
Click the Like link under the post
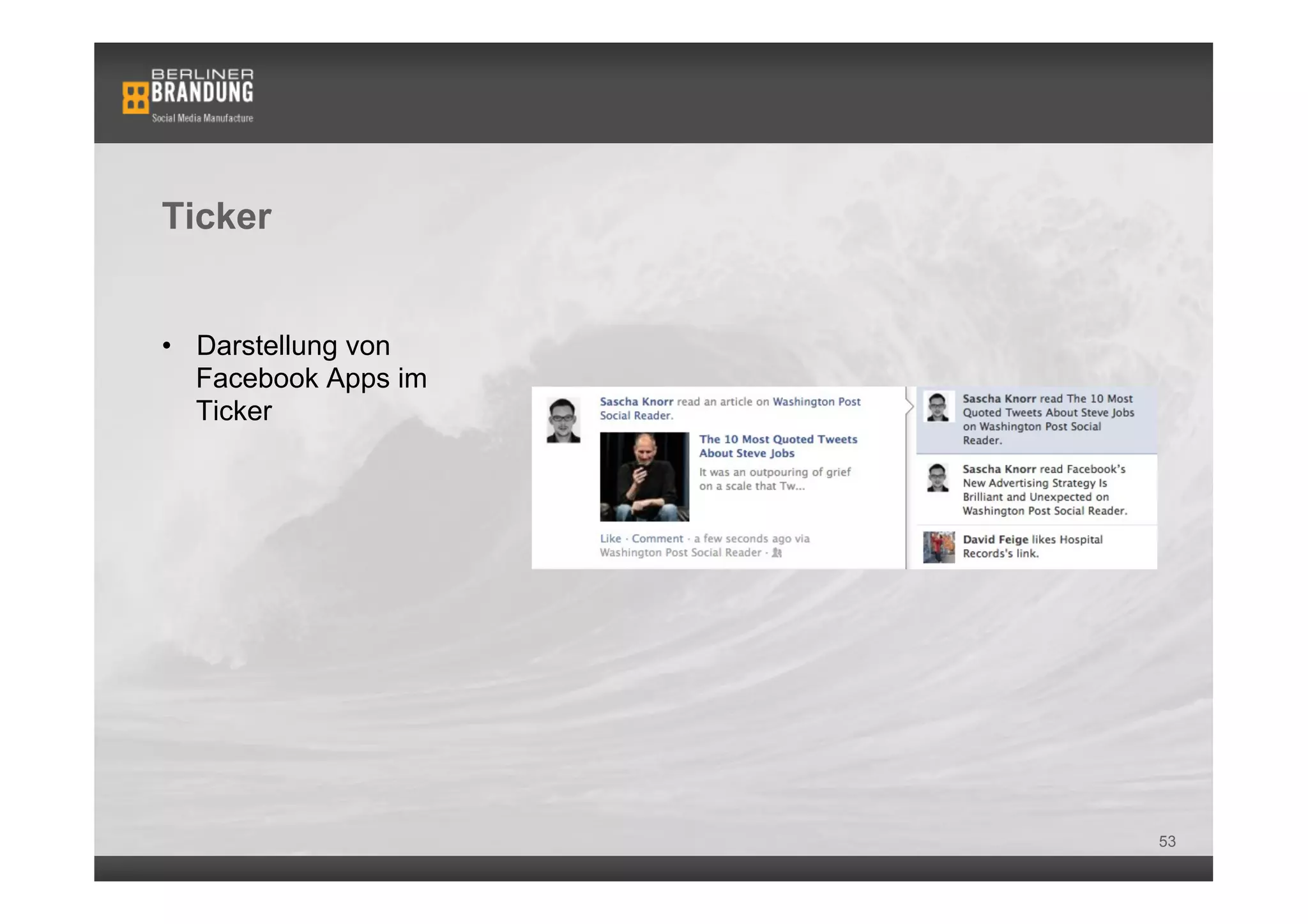click(610, 538)
